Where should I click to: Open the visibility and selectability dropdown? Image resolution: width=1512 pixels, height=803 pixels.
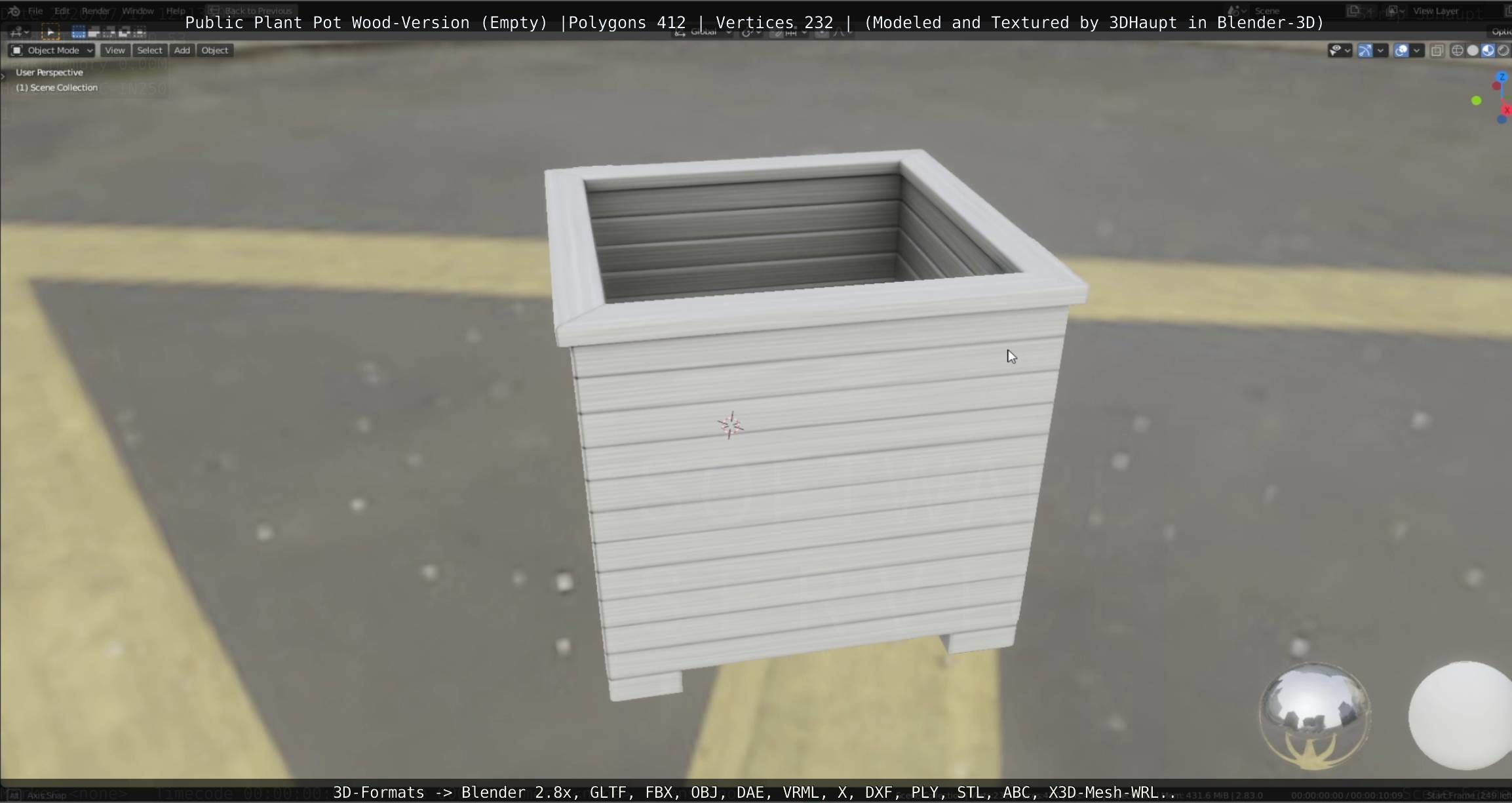pos(1347,50)
